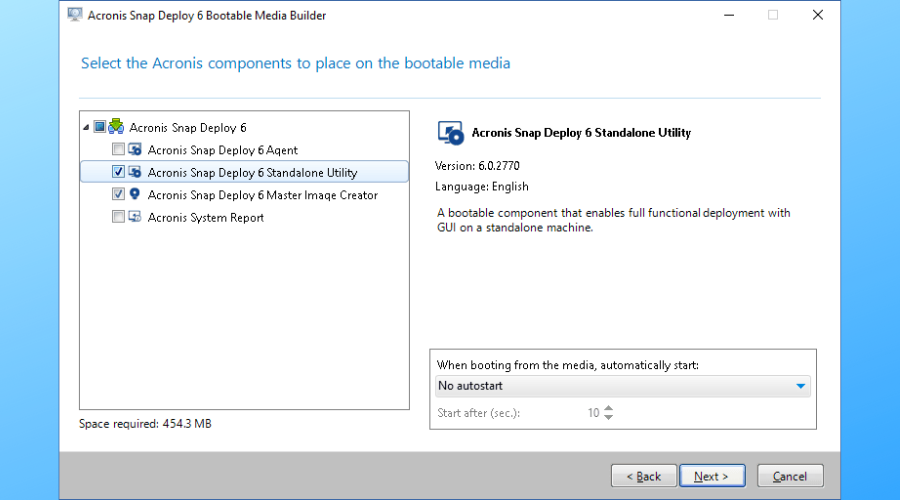Uncheck the Master Image Creator checkbox
Screen dimensions: 900x500
(118, 194)
